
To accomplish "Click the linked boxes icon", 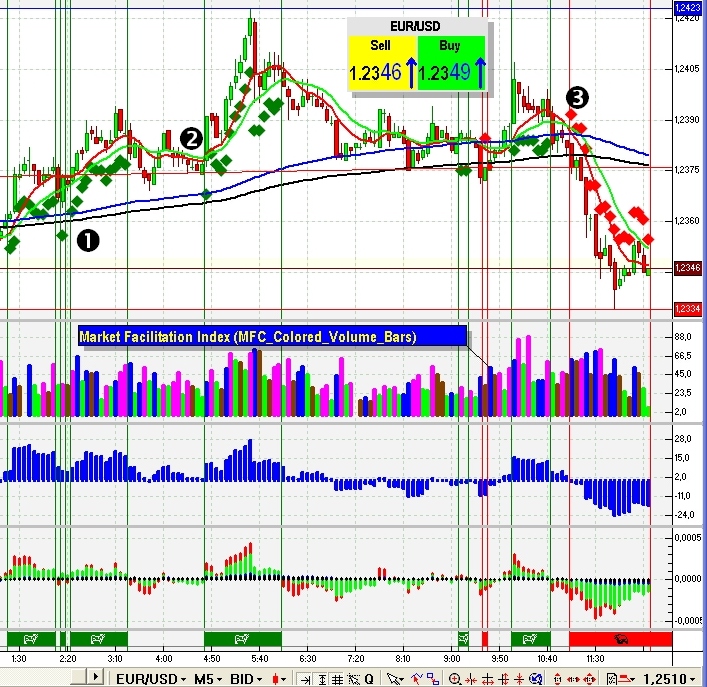I will (433, 678).
